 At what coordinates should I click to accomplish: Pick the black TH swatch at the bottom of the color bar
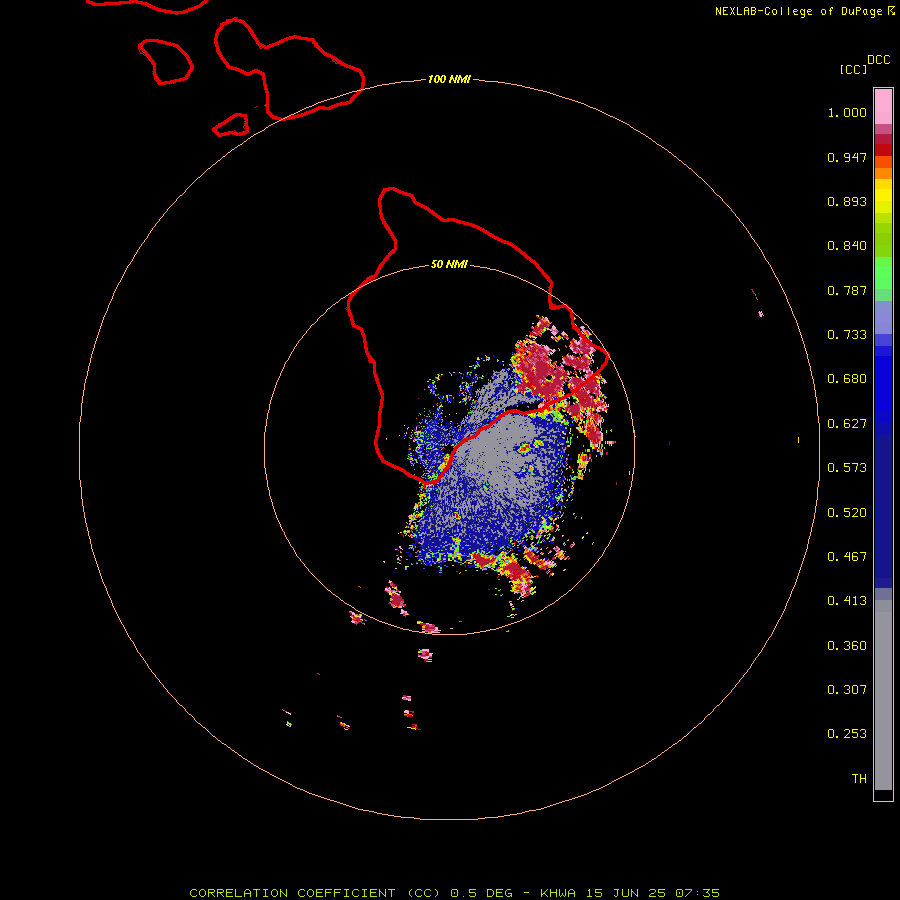pyautogui.click(x=883, y=794)
